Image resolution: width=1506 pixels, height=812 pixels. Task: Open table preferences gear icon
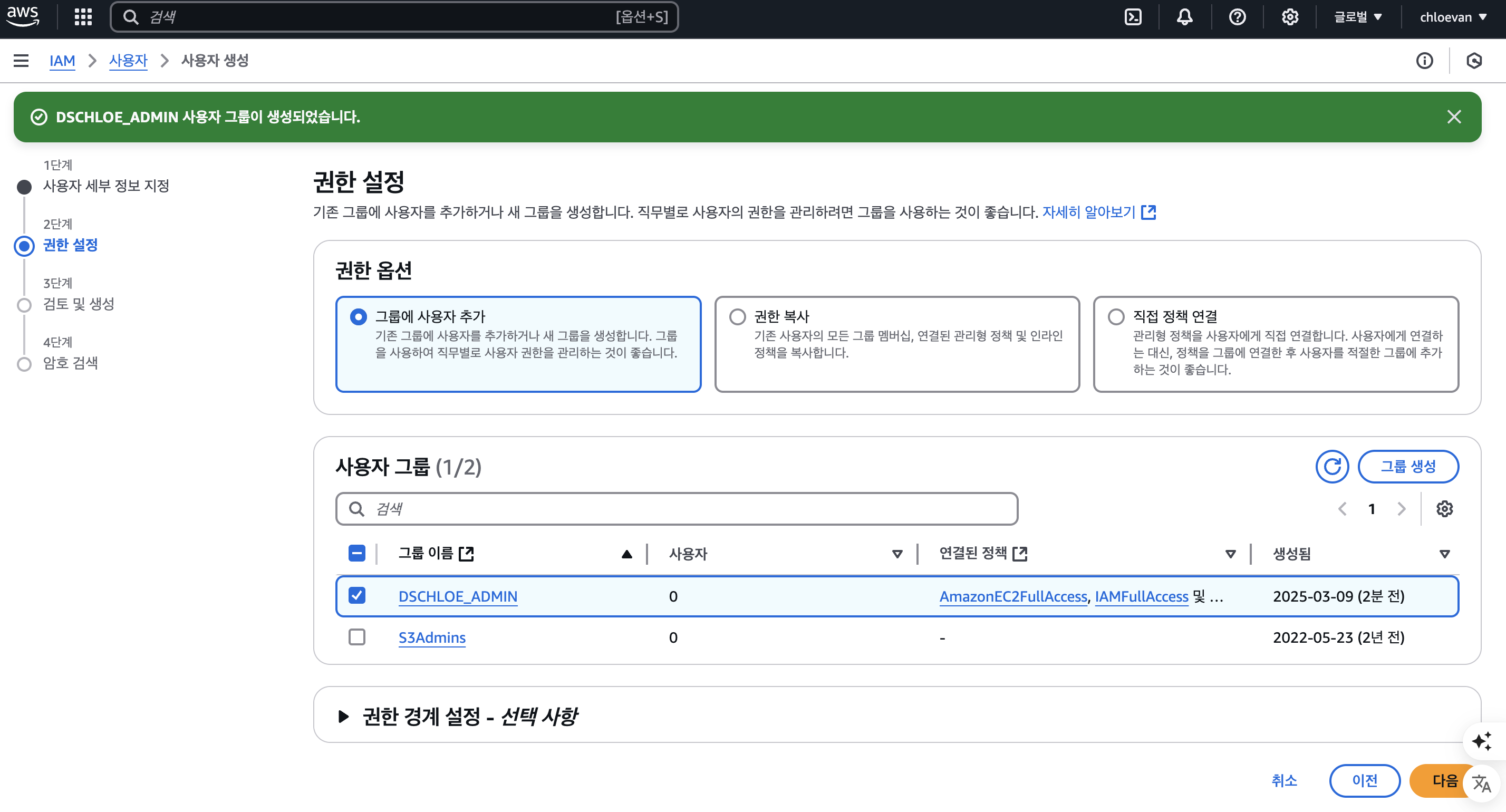click(x=1445, y=509)
